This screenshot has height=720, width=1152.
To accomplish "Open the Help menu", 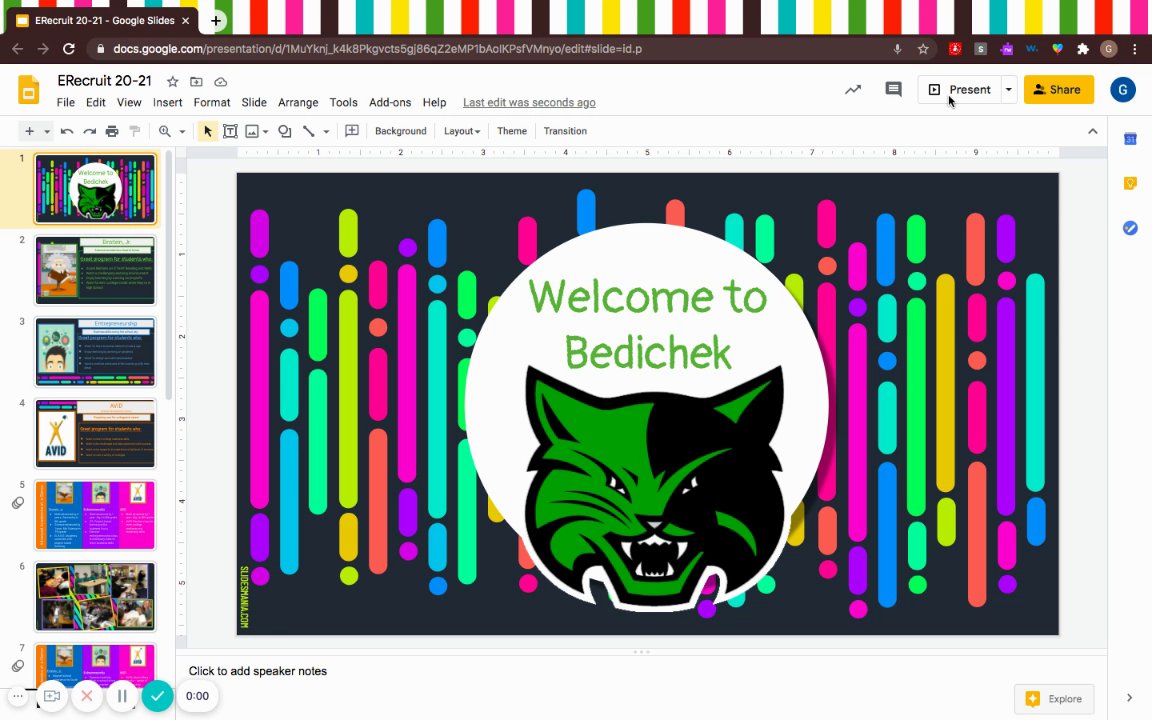I will coord(434,103).
